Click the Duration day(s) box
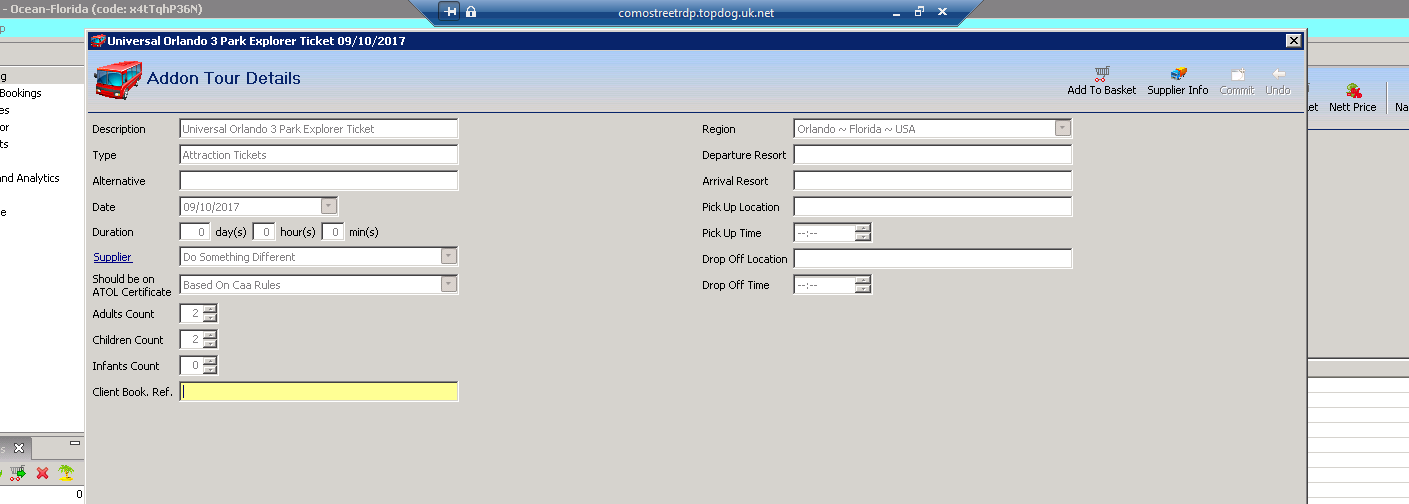Viewport: 1409px width, 504px height. pyautogui.click(x=195, y=232)
